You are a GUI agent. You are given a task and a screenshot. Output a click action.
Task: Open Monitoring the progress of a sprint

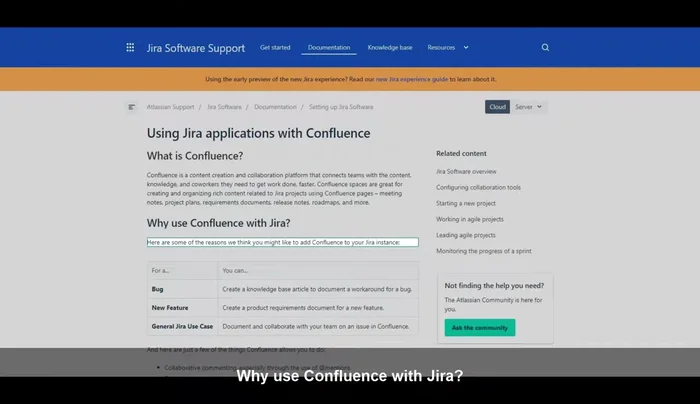point(484,251)
